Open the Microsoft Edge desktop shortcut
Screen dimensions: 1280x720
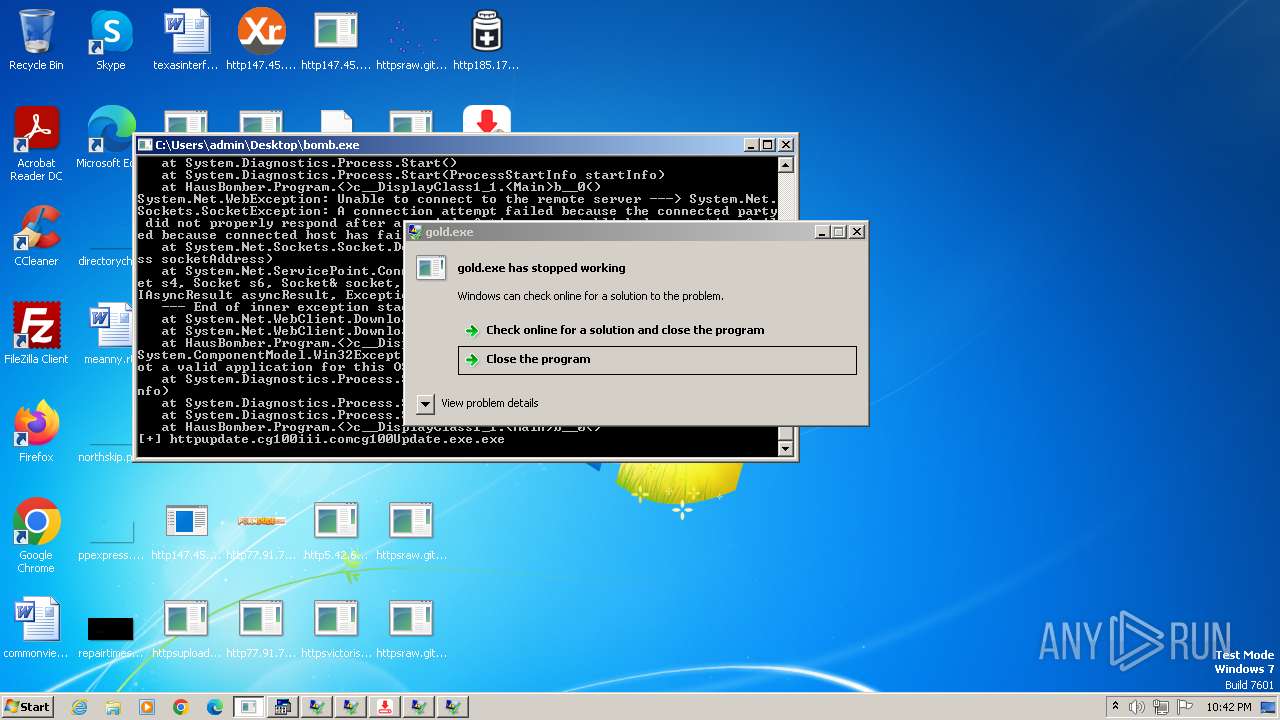(x=108, y=138)
